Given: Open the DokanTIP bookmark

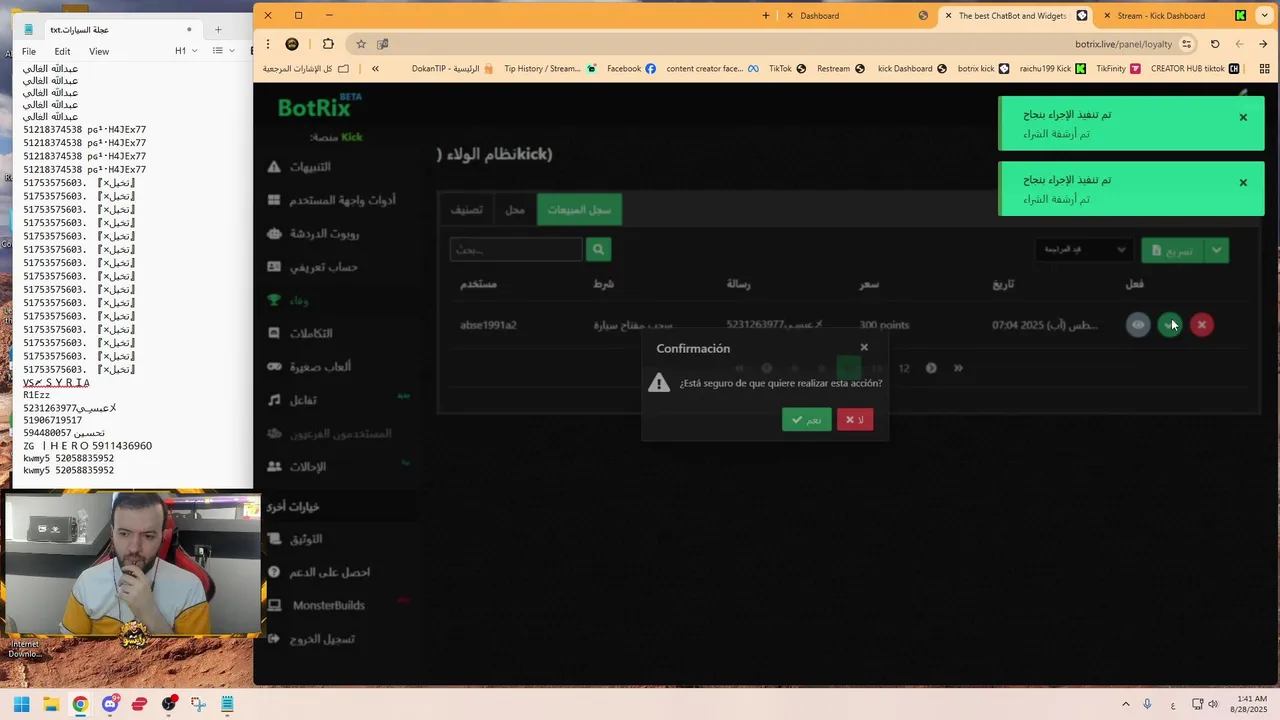Looking at the screenshot, I should (x=453, y=69).
